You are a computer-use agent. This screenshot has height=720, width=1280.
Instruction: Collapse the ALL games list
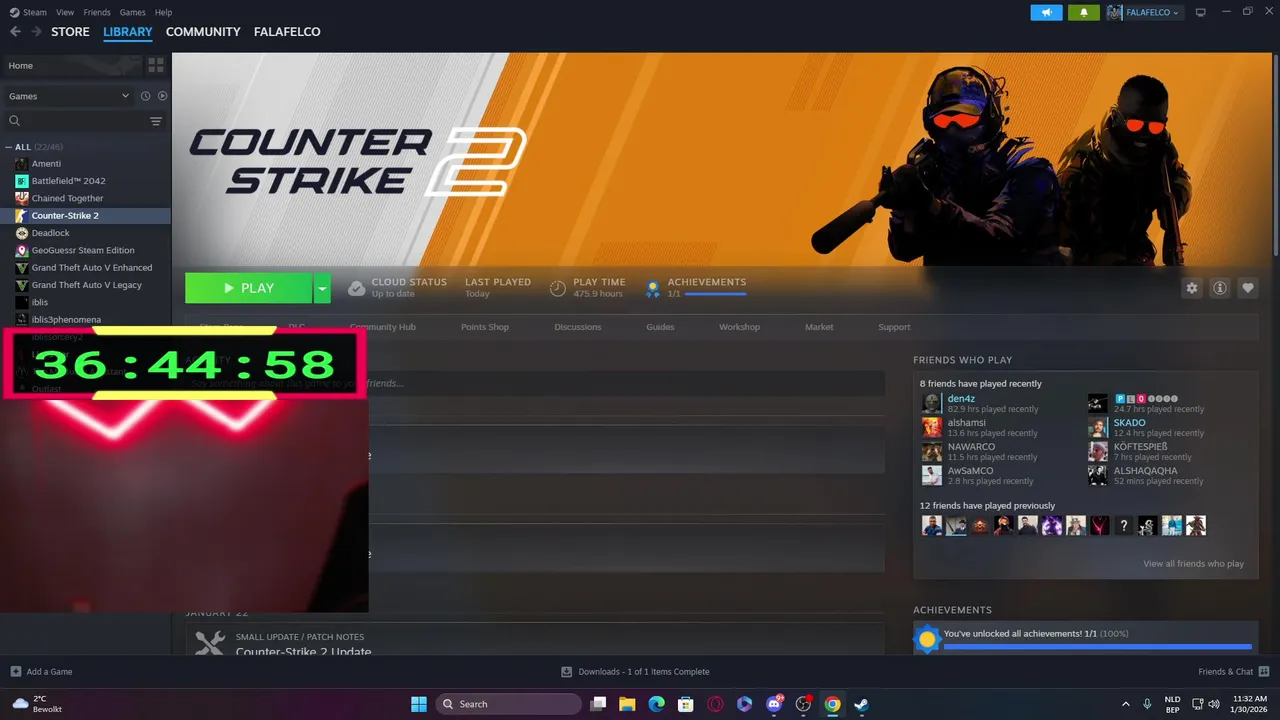click(9, 147)
